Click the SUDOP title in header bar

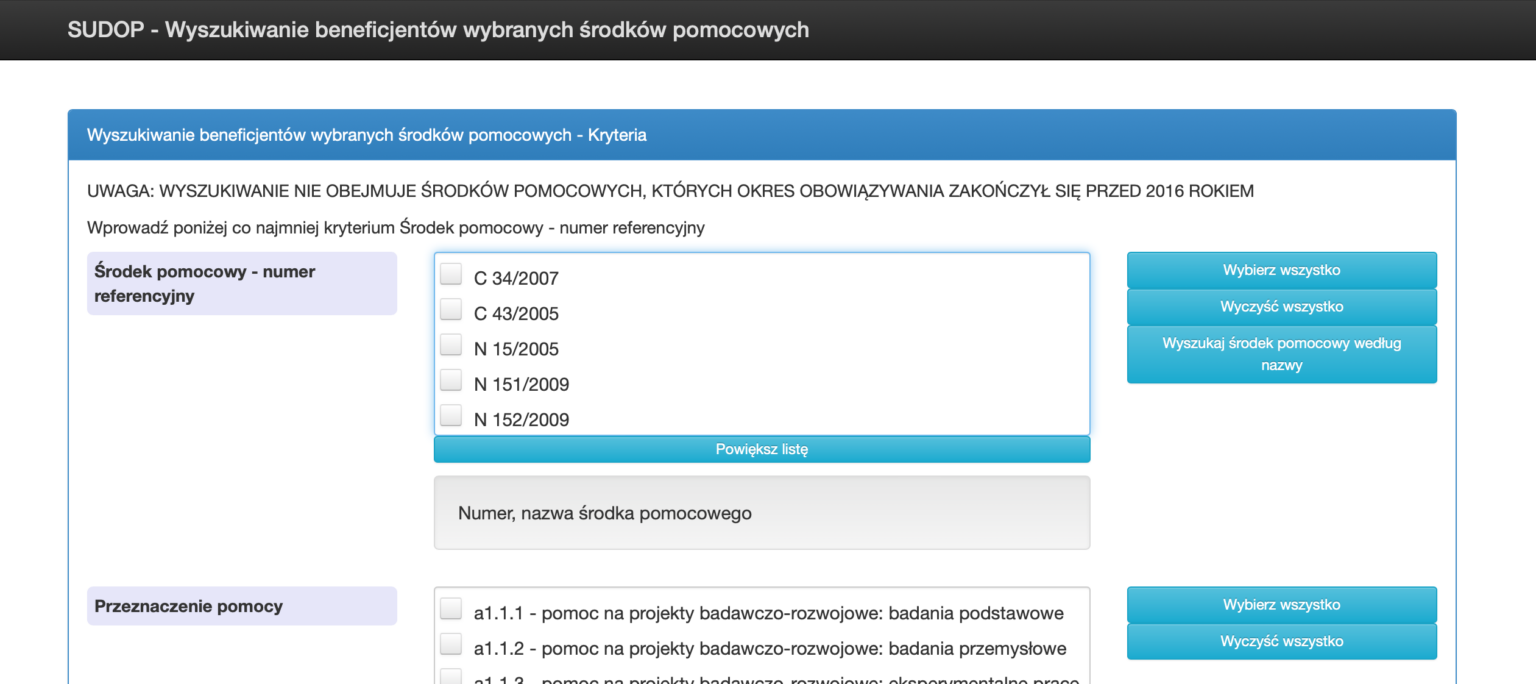click(x=437, y=29)
